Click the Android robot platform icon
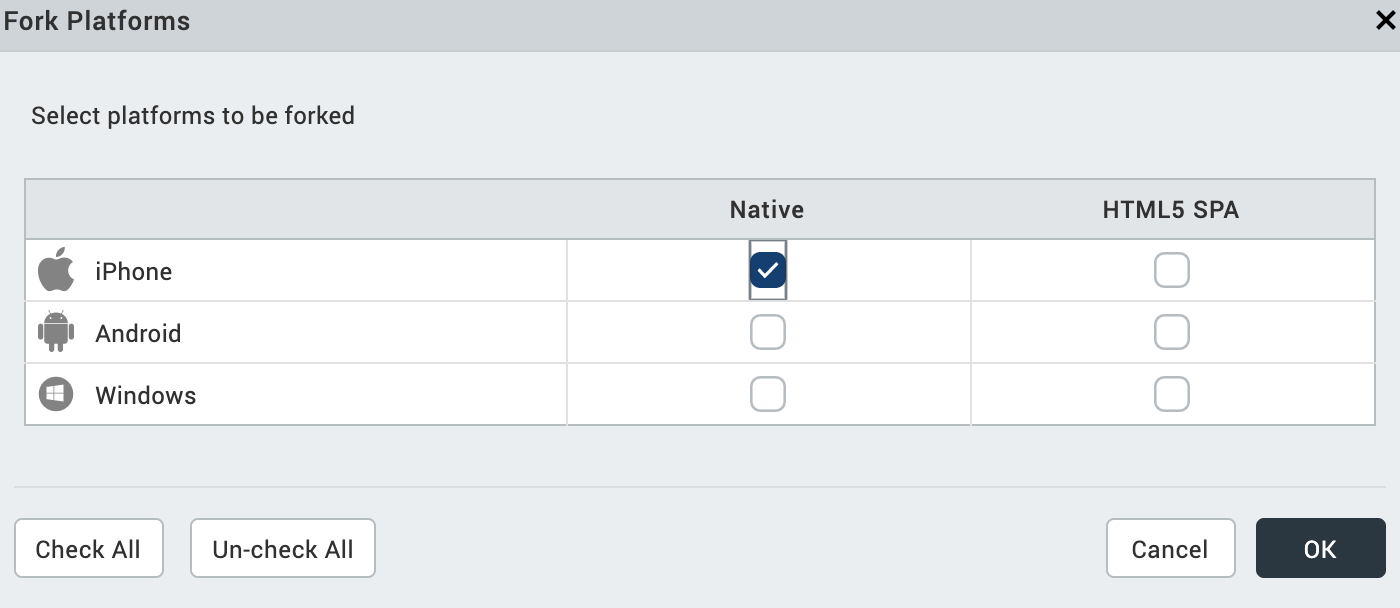The image size is (1400, 608). click(56, 332)
